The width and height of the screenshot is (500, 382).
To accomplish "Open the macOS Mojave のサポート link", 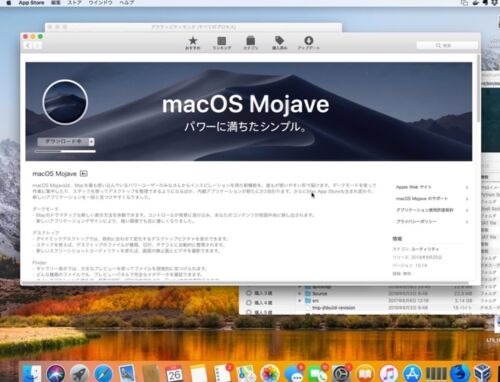I will point(422,199).
